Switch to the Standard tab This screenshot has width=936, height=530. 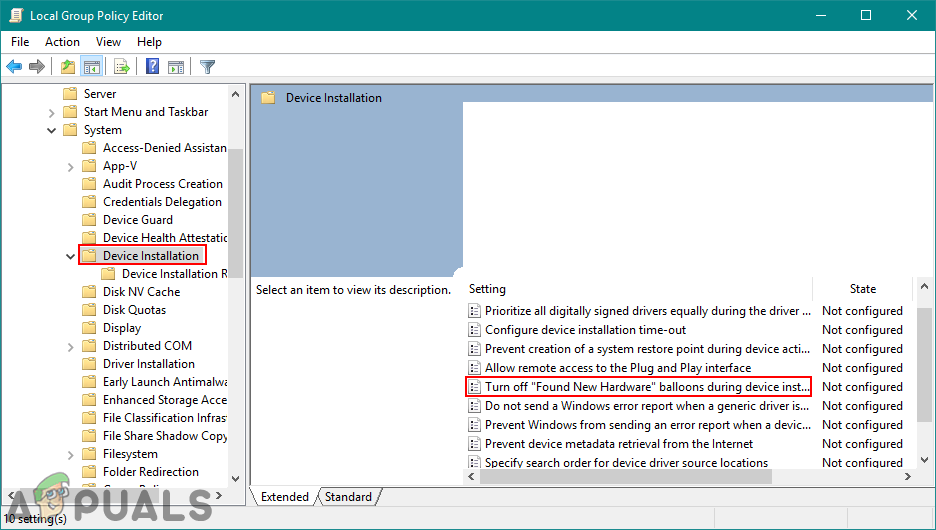[348, 497]
